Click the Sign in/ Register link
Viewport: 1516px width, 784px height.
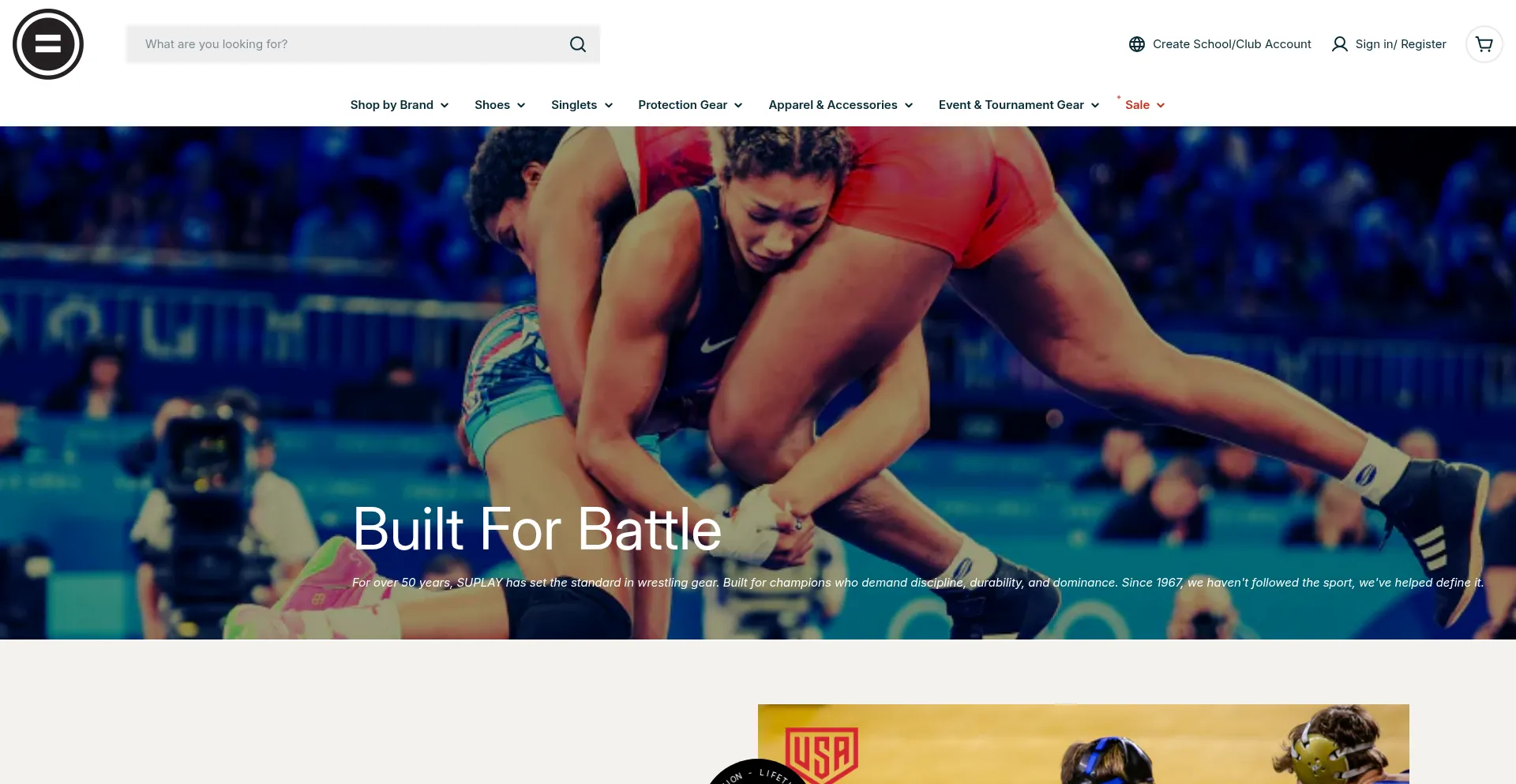[x=1401, y=44]
